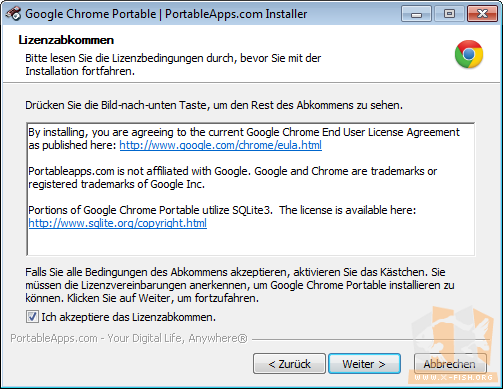503x389 pixels.
Task: Click the 'Lizenzabkommen' heading
Action: (x=66, y=40)
